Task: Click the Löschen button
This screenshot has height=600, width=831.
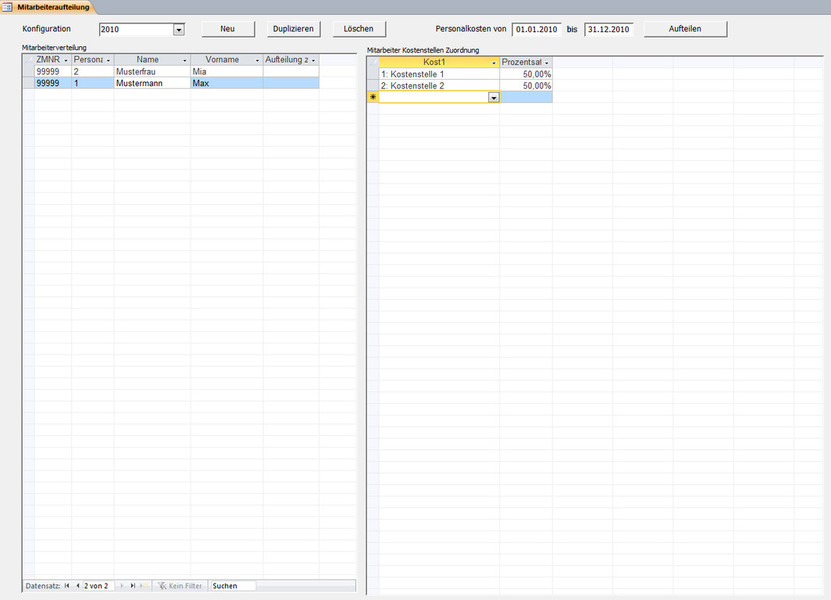Action: [x=359, y=29]
